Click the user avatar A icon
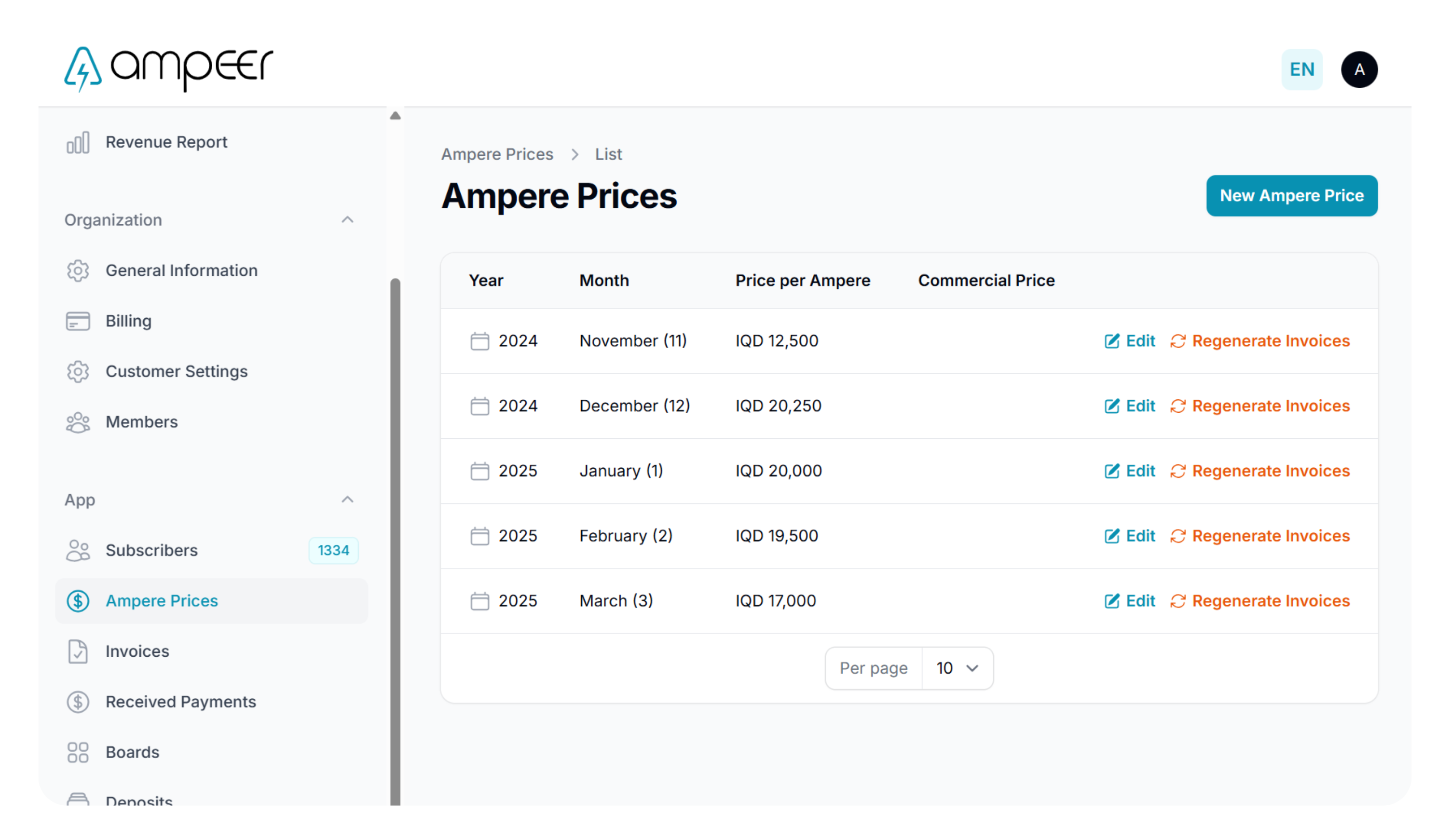 [x=1359, y=69]
